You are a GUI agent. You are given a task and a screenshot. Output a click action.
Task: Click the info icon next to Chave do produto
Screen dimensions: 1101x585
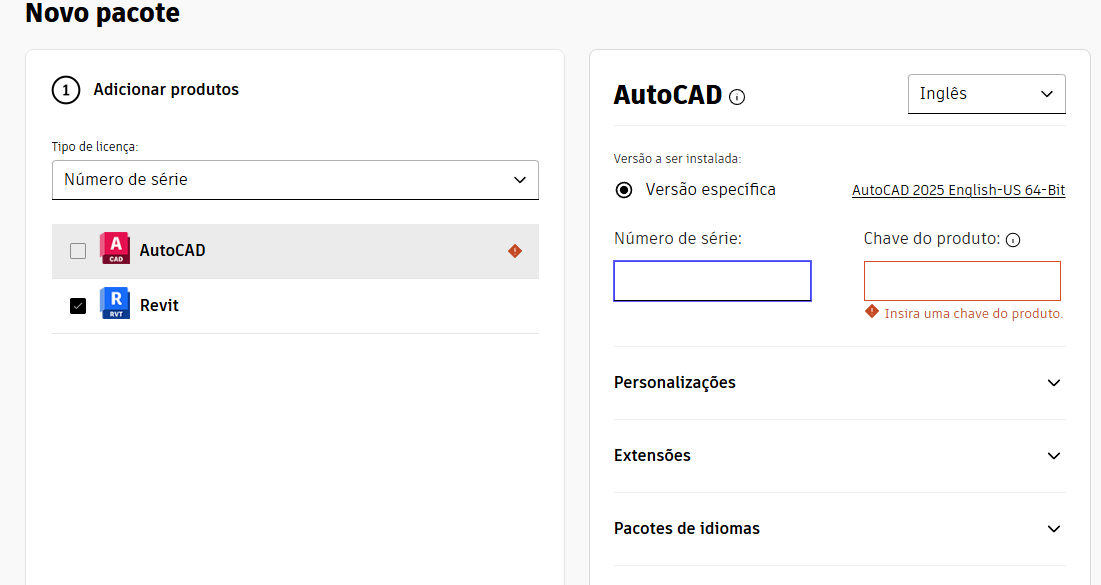point(1013,240)
